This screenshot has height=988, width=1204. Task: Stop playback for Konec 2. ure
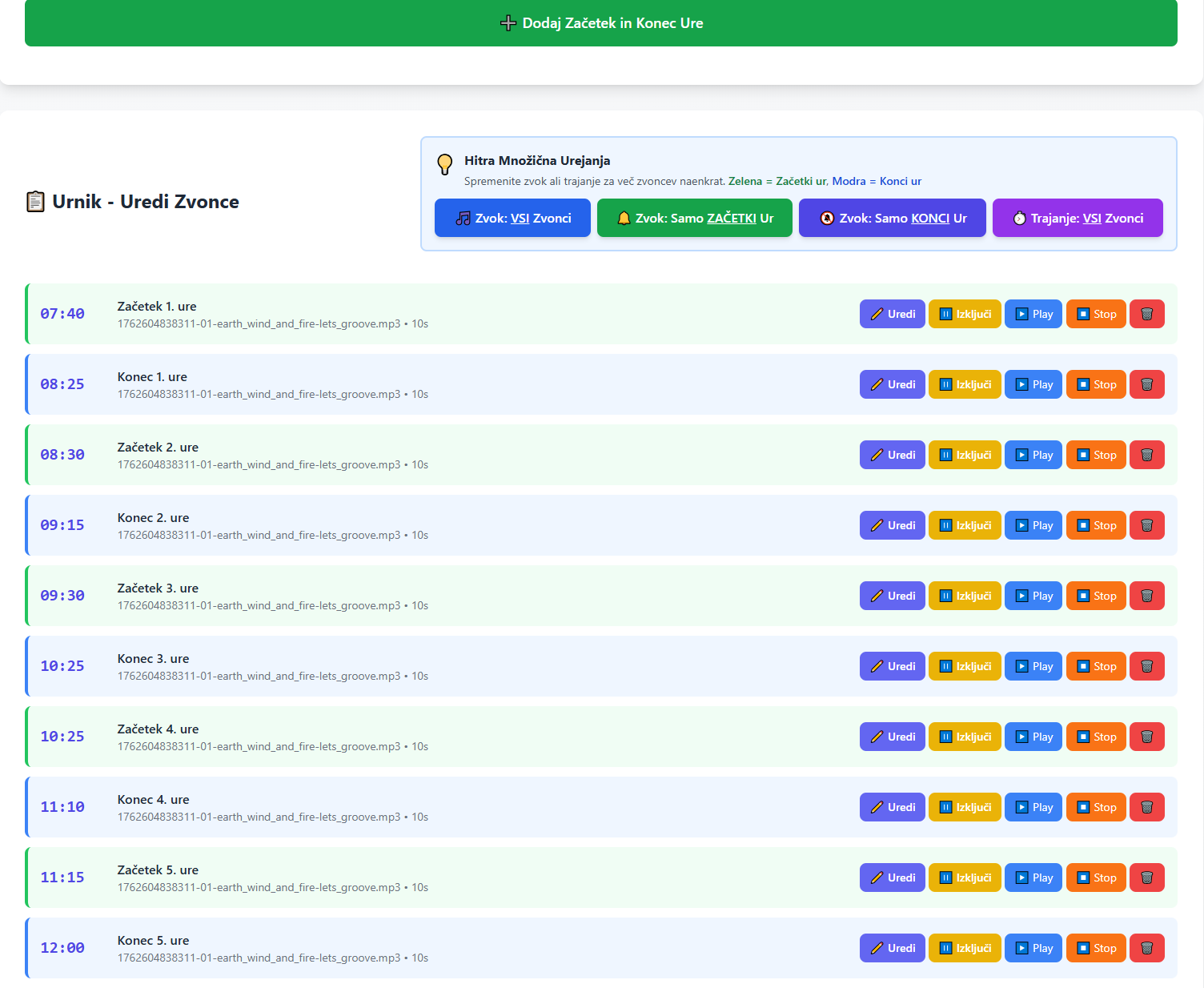pyautogui.click(x=1096, y=525)
